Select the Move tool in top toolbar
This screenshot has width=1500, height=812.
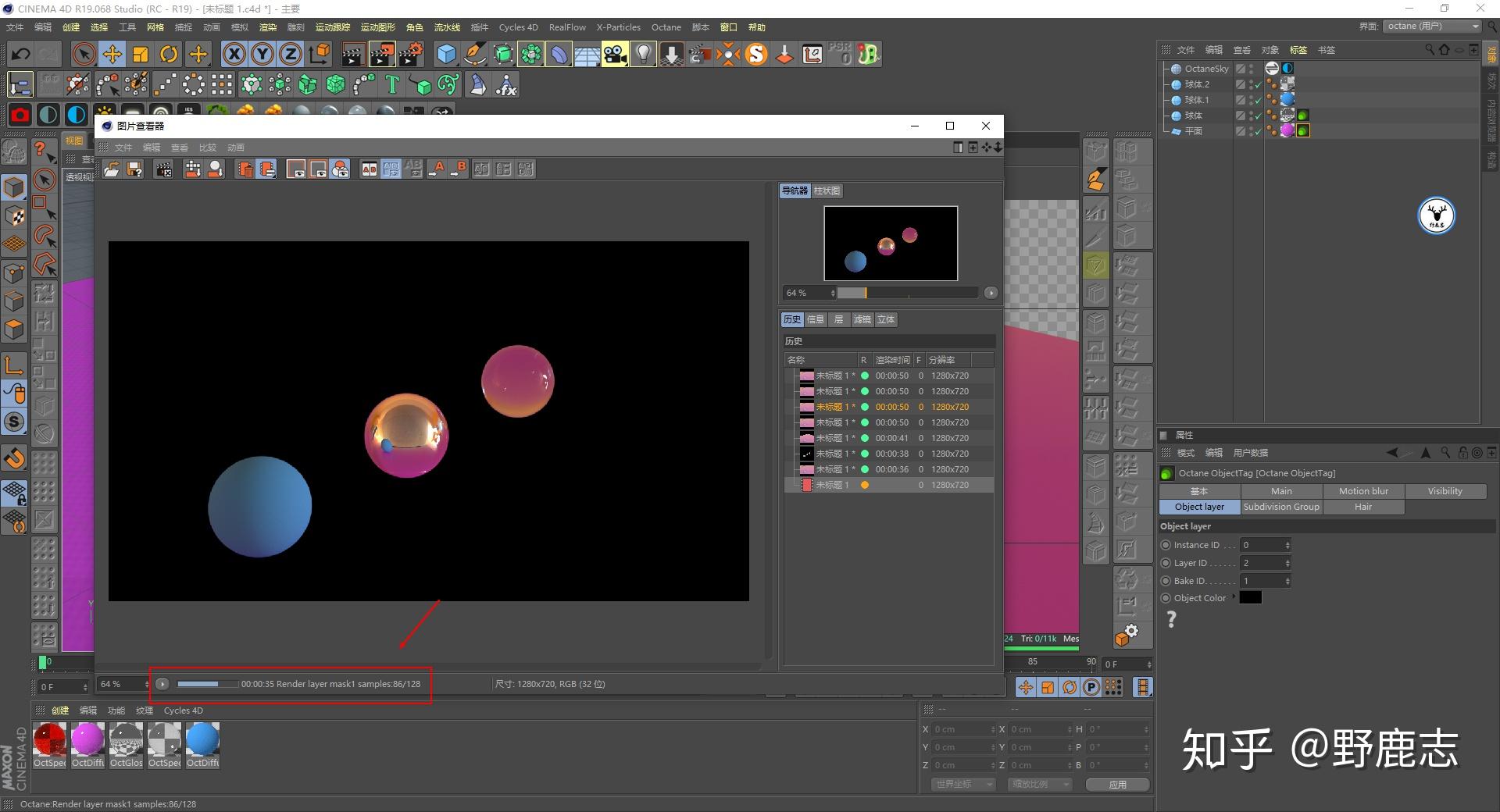112,54
